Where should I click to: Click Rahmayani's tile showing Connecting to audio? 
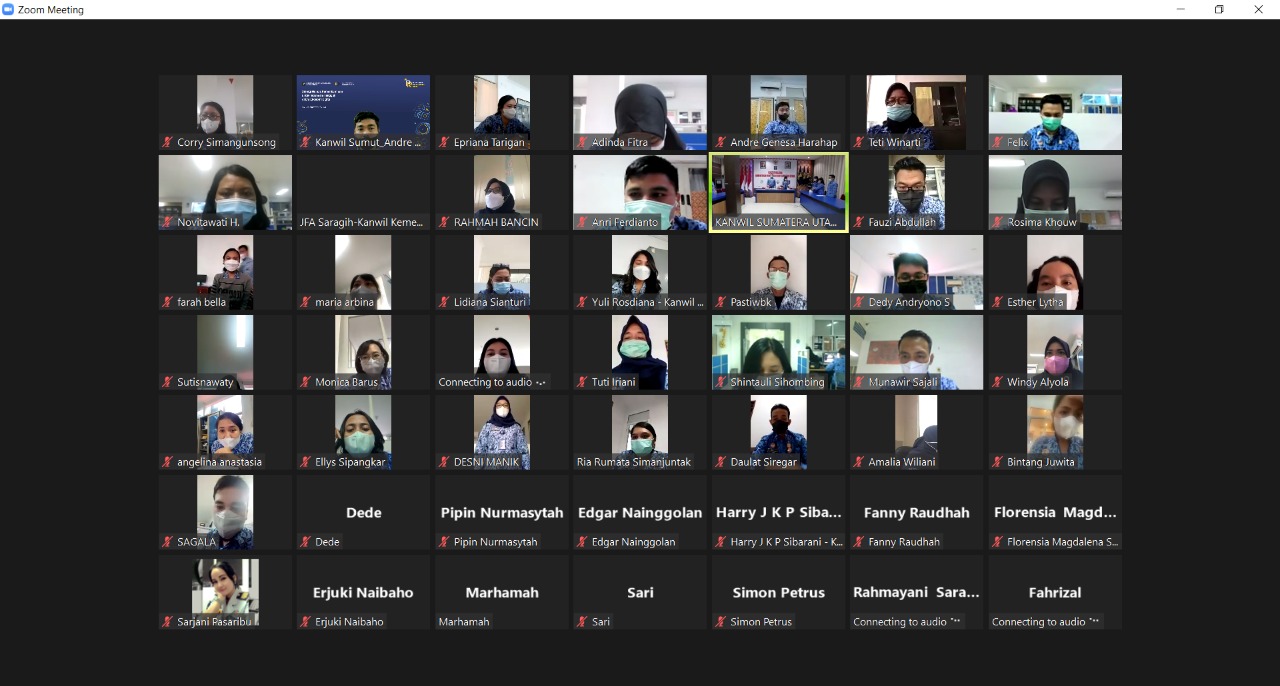[x=916, y=592]
